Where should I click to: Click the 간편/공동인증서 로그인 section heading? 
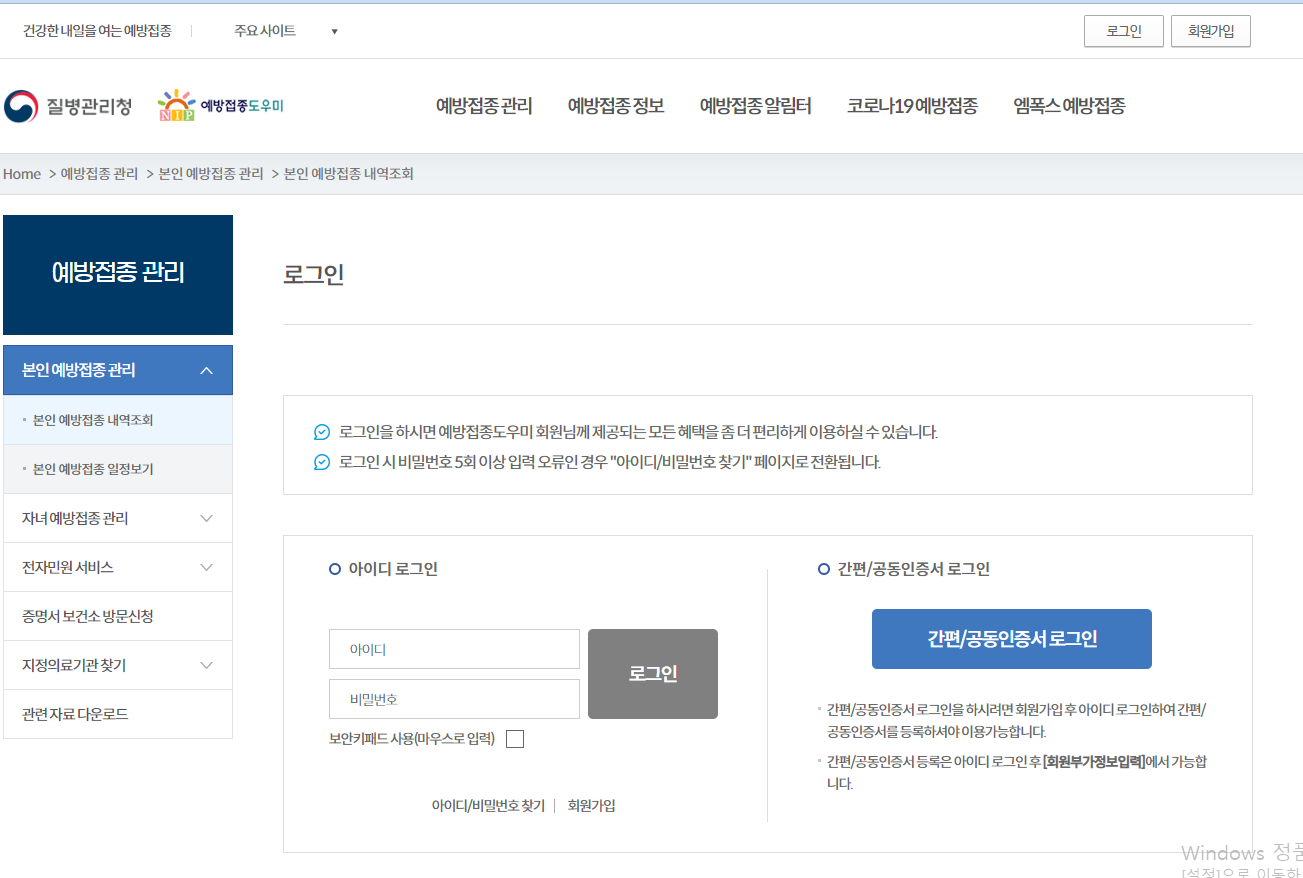pos(913,569)
